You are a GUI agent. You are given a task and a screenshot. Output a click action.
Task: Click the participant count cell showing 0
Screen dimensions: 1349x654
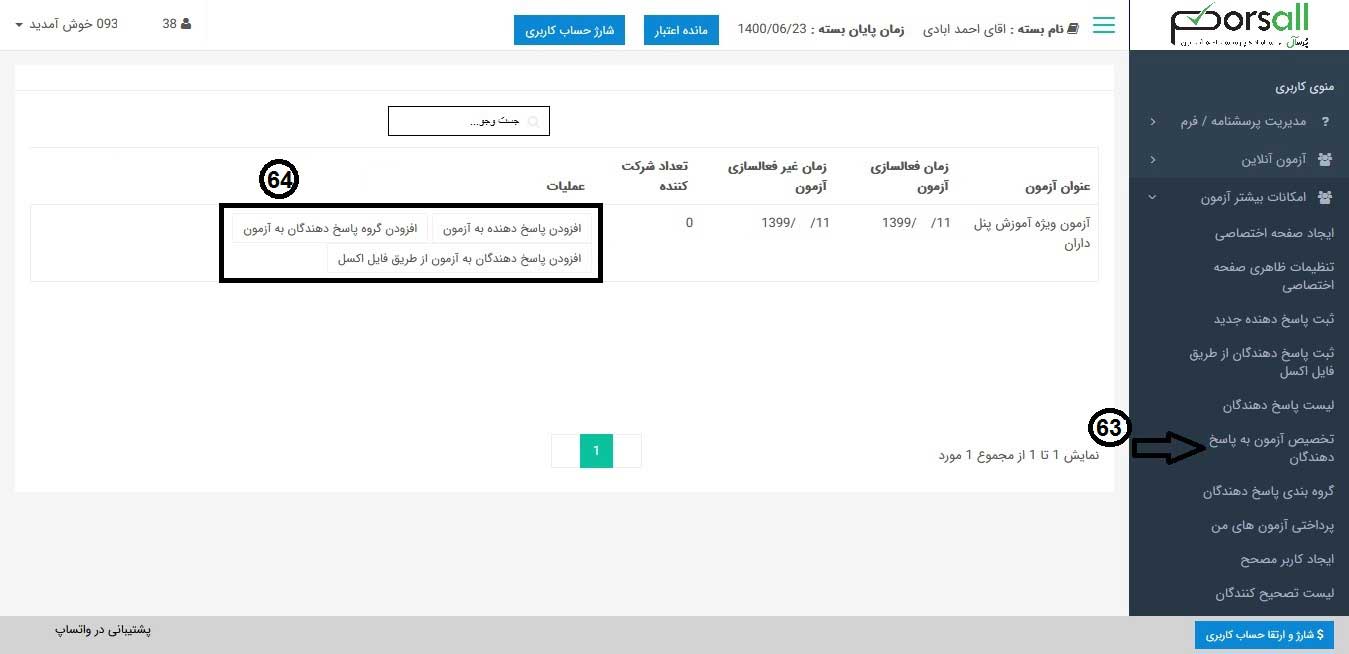689,223
